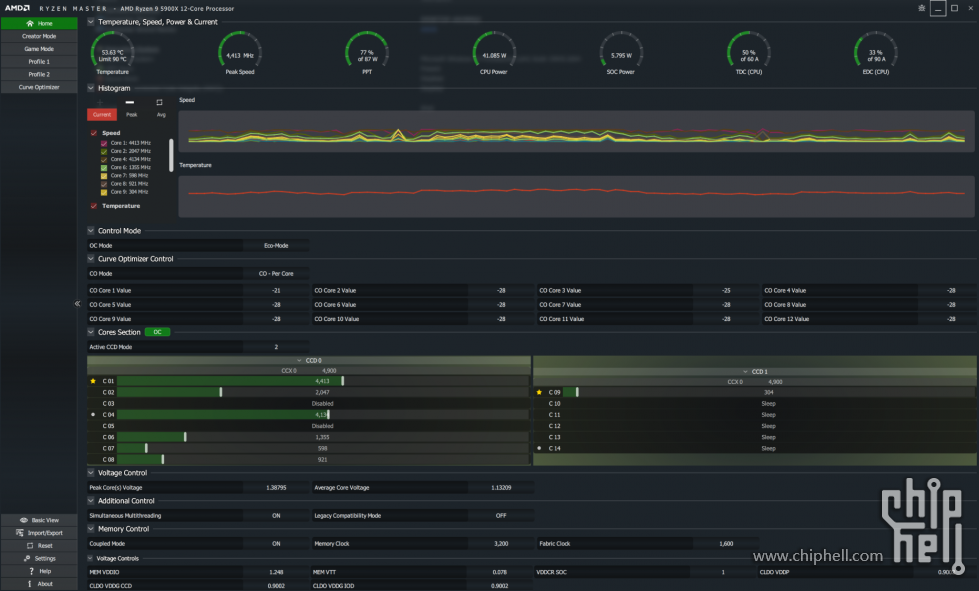
Task: Toggle the Core 4: 4134 MHz checkbox
Action: tap(104, 159)
